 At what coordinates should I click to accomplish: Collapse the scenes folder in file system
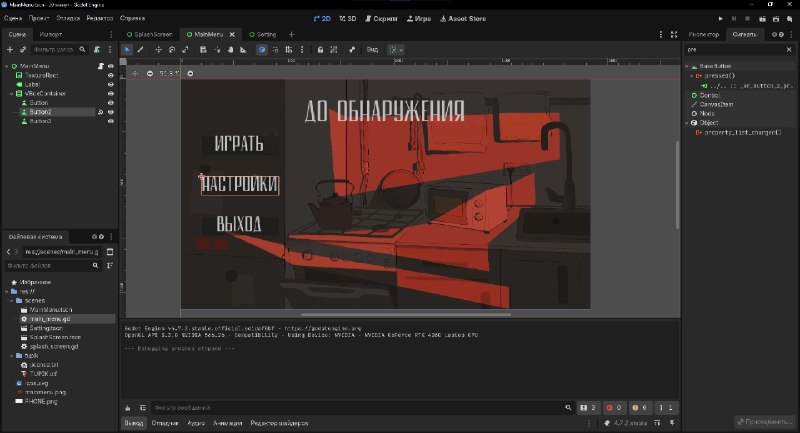point(12,300)
